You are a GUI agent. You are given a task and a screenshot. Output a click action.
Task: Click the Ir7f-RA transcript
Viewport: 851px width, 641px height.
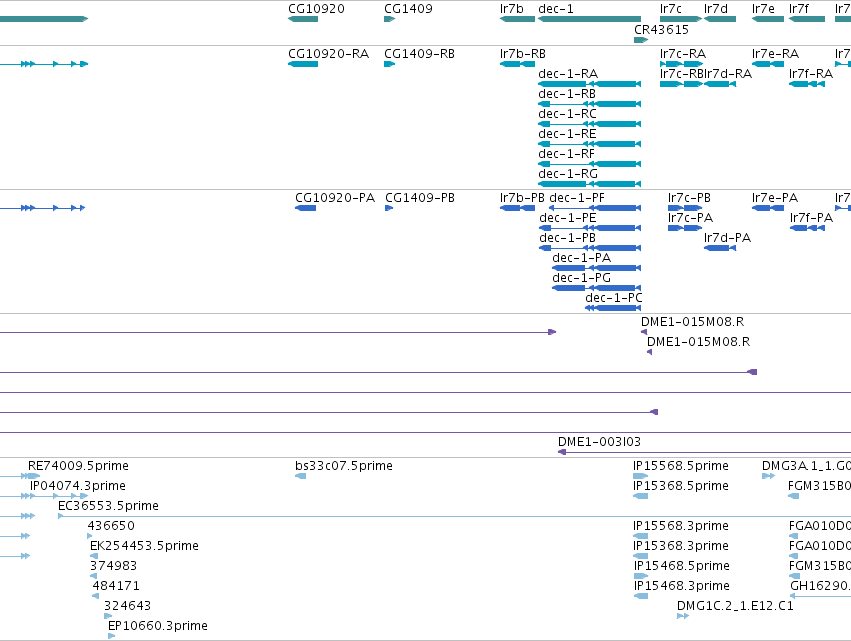coord(807,84)
